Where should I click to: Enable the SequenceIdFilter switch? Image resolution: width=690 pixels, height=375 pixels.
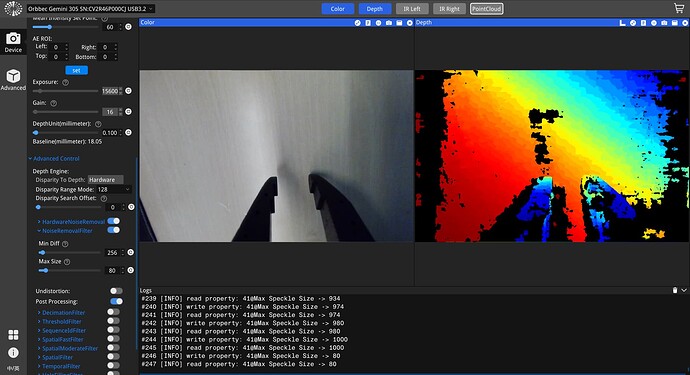pyautogui.click(x=114, y=330)
